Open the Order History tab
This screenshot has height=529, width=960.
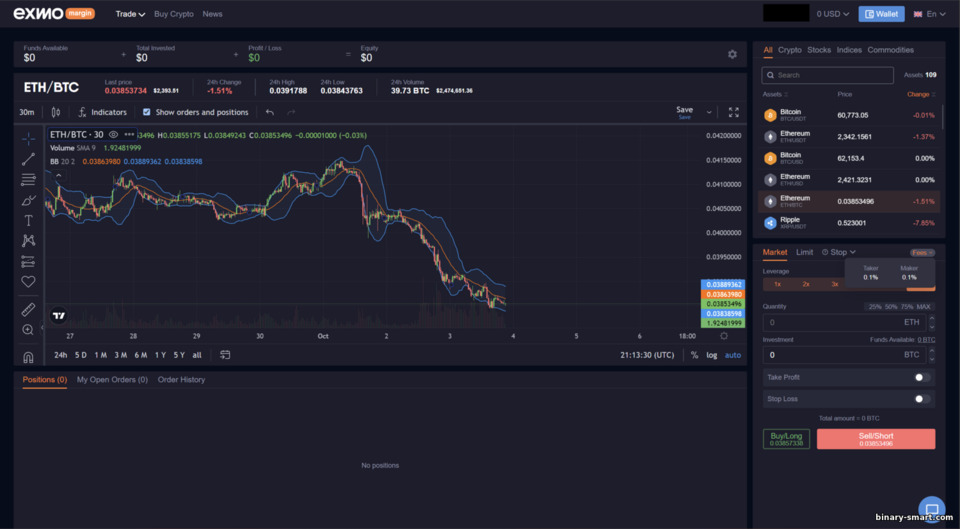pos(181,380)
